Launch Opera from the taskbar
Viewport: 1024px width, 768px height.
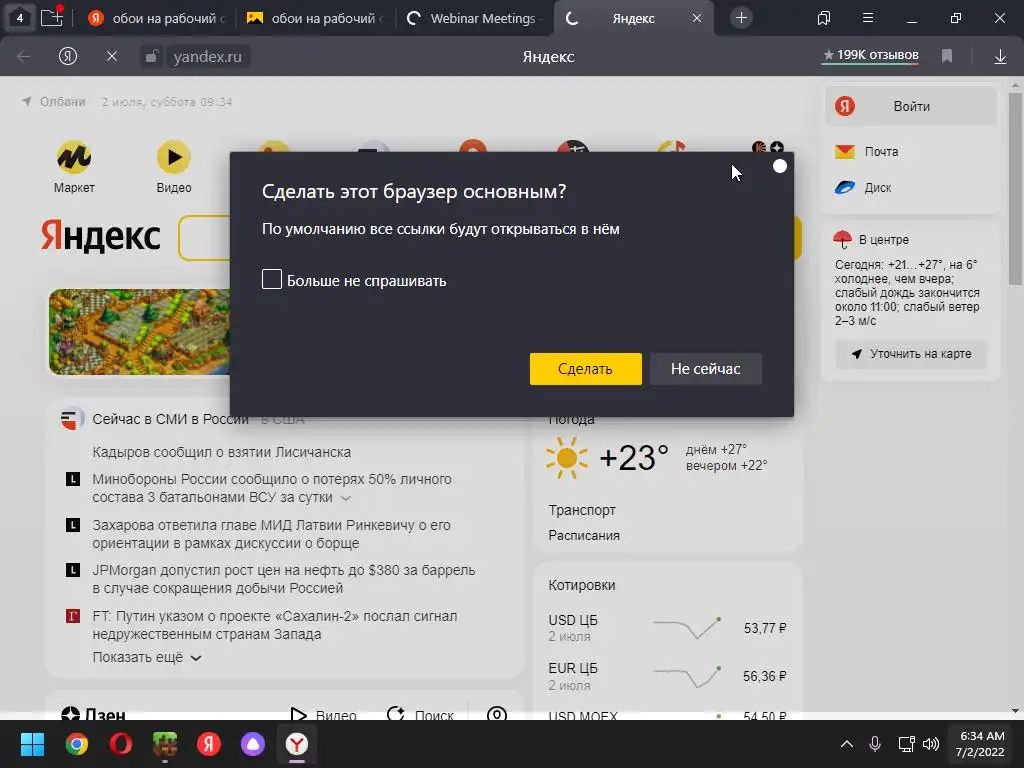[121, 744]
